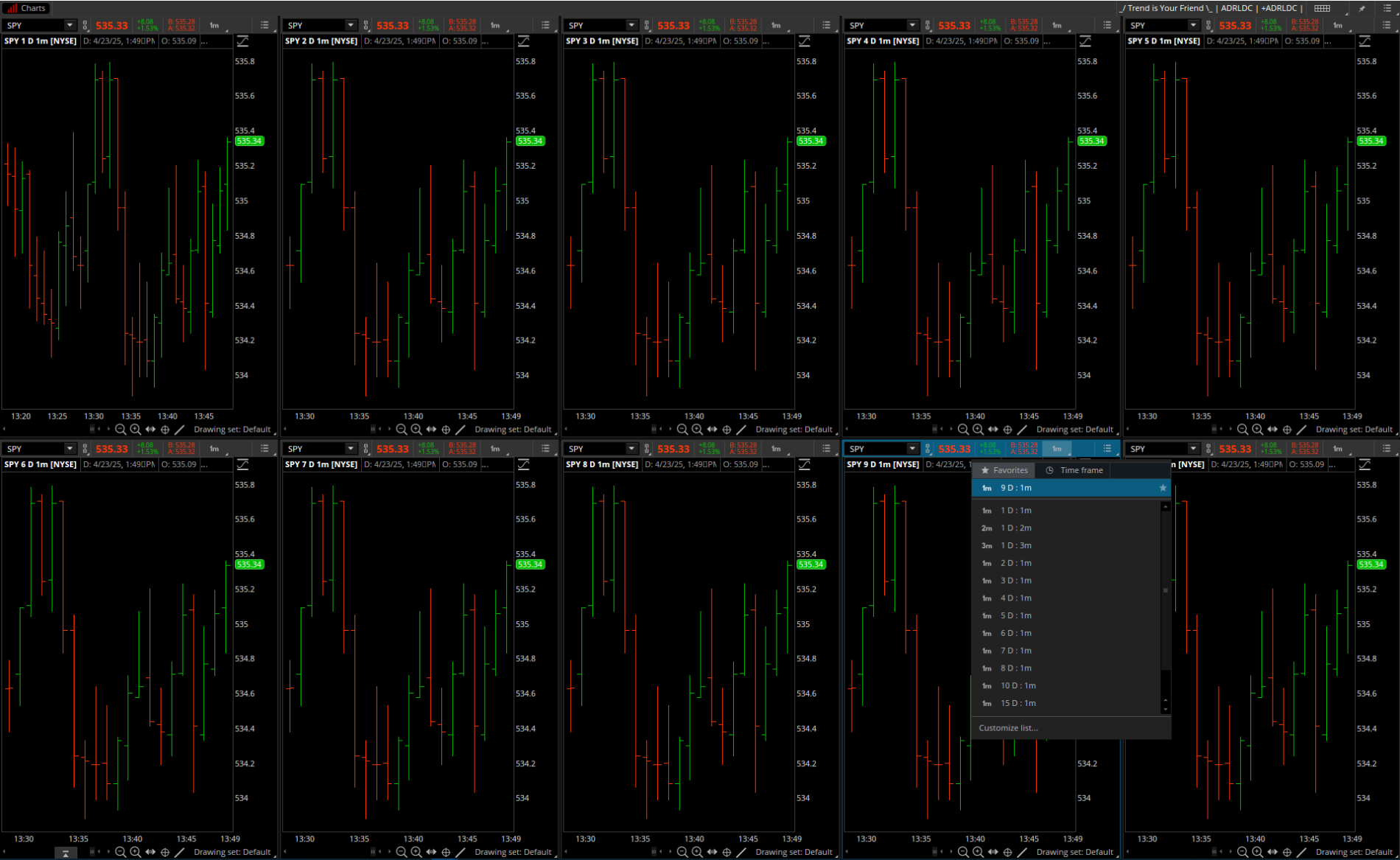Click expand-arrows icon under SPY 5 D chart
The width and height of the screenshot is (1400, 860).
pos(1272,430)
